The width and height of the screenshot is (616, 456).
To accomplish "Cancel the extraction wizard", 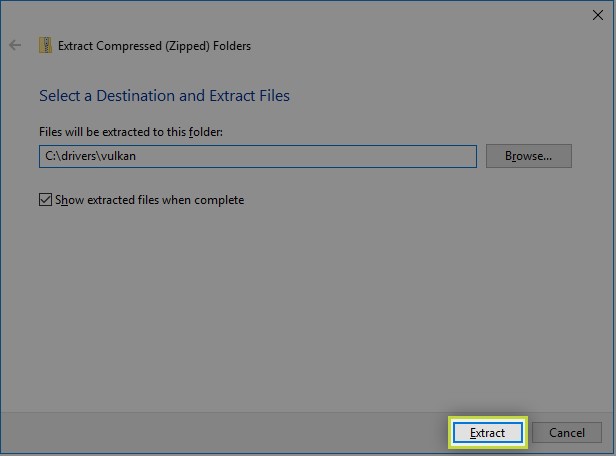I will coord(566,432).
